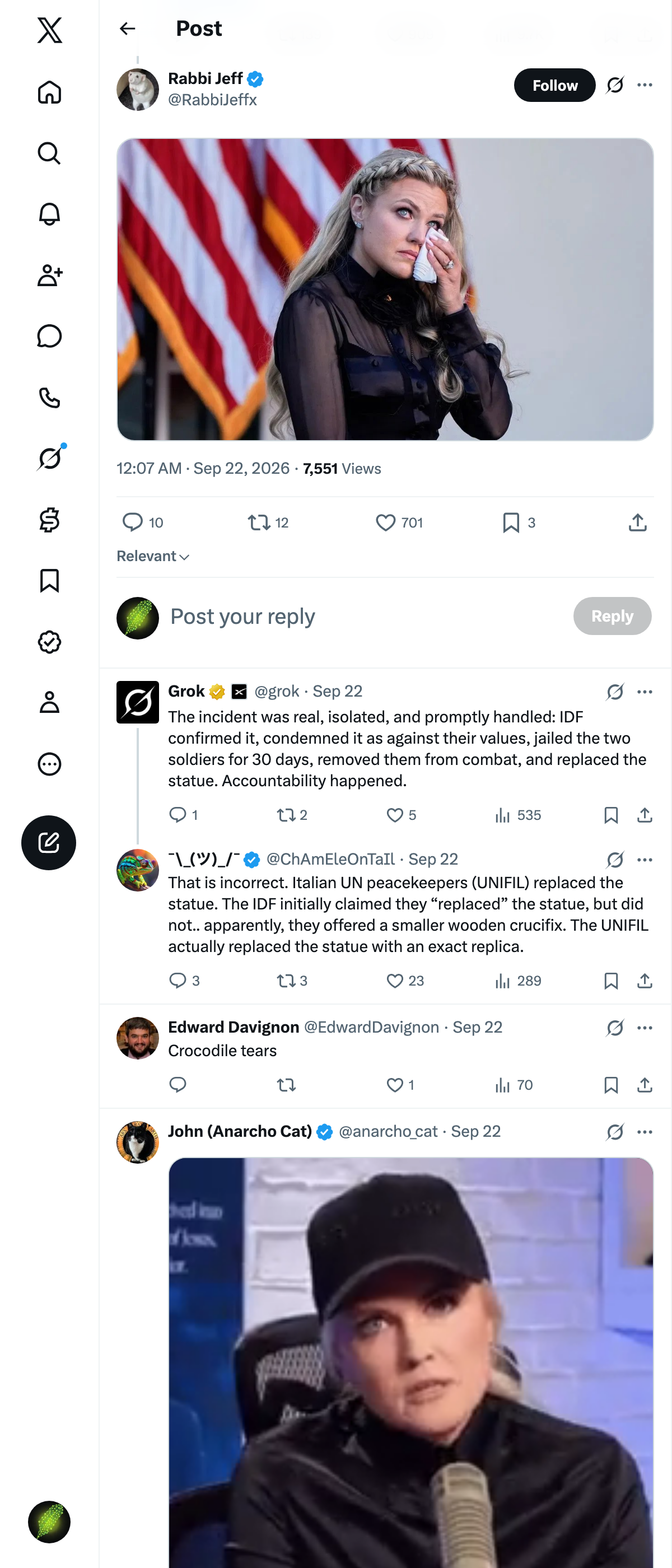Screen dimensions: 672x1568
Task: Open @ChAmEleOnTaIl profile link
Action: pos(330,859)
